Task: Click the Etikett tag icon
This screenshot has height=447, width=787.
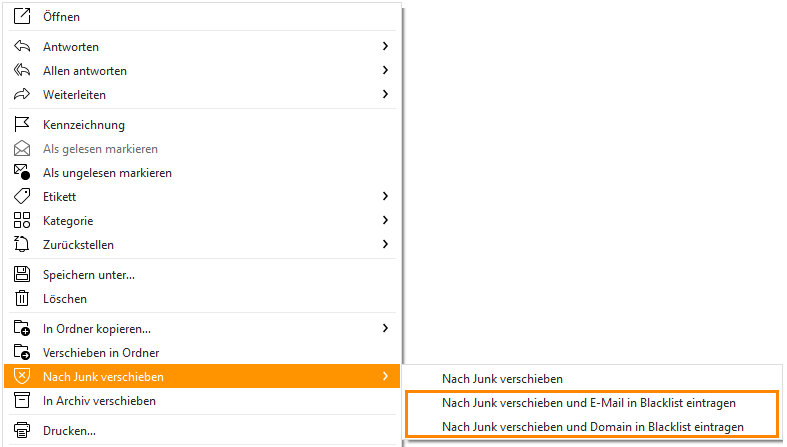Action: [22, 196]
